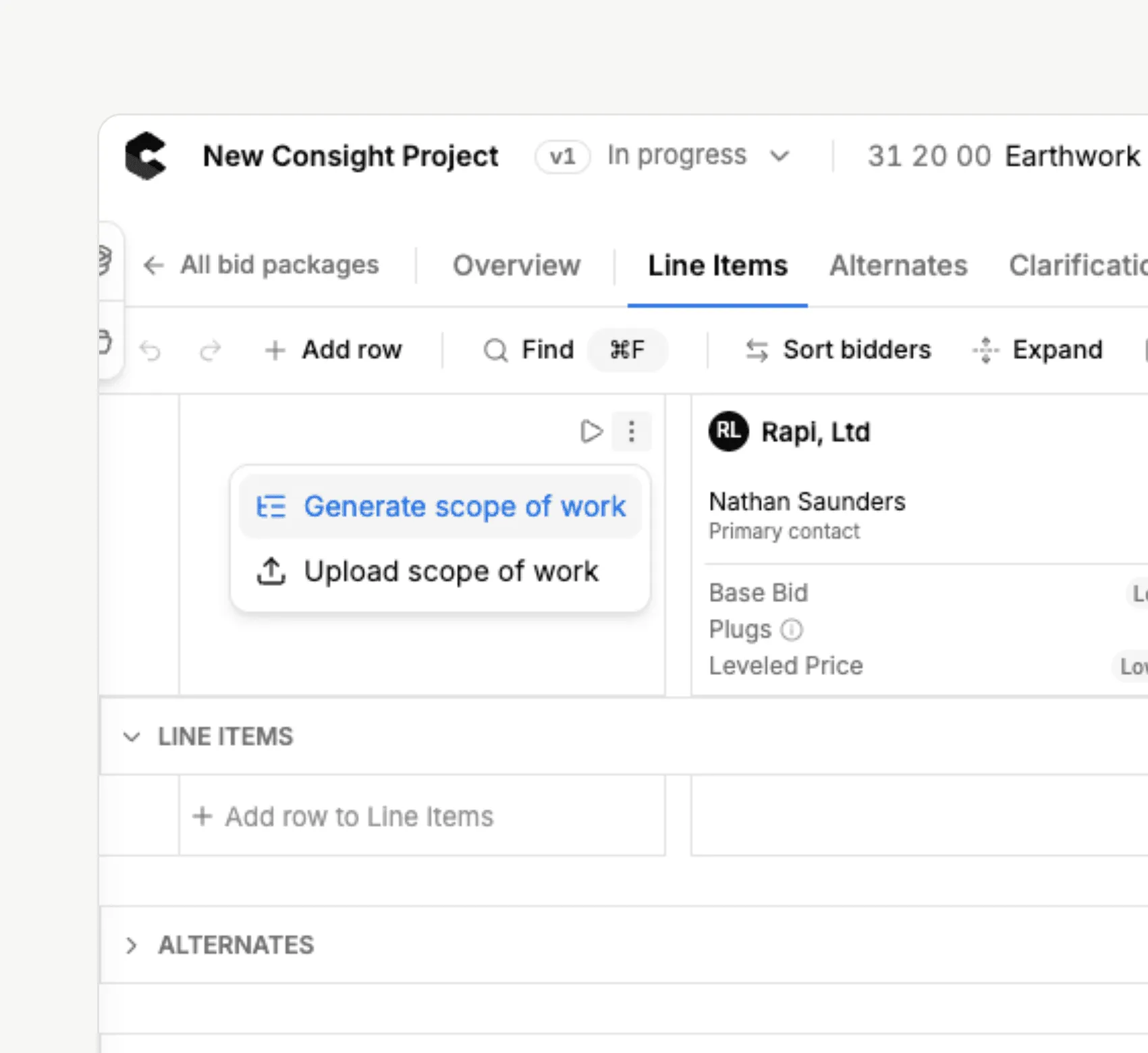The width and height of the screenshot is (1148, 1053).
Task: Click the RL avatar for Rapi, Ltd
Action: (728, 431)
